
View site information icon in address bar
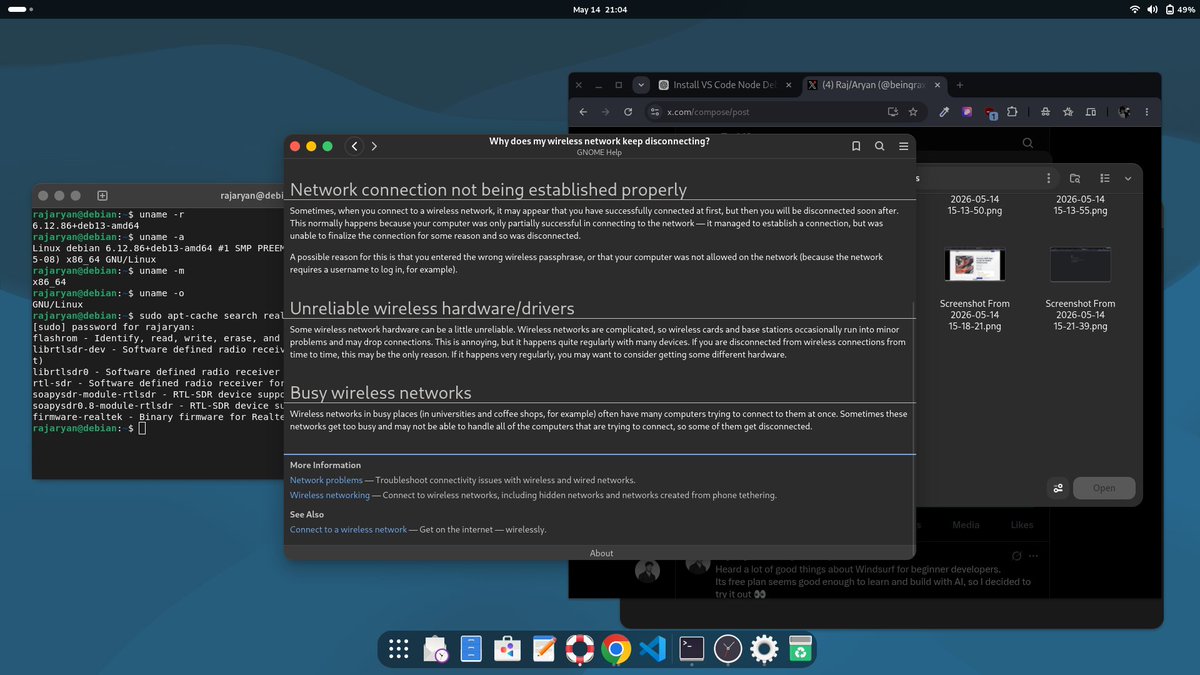(x=655, y=112)
